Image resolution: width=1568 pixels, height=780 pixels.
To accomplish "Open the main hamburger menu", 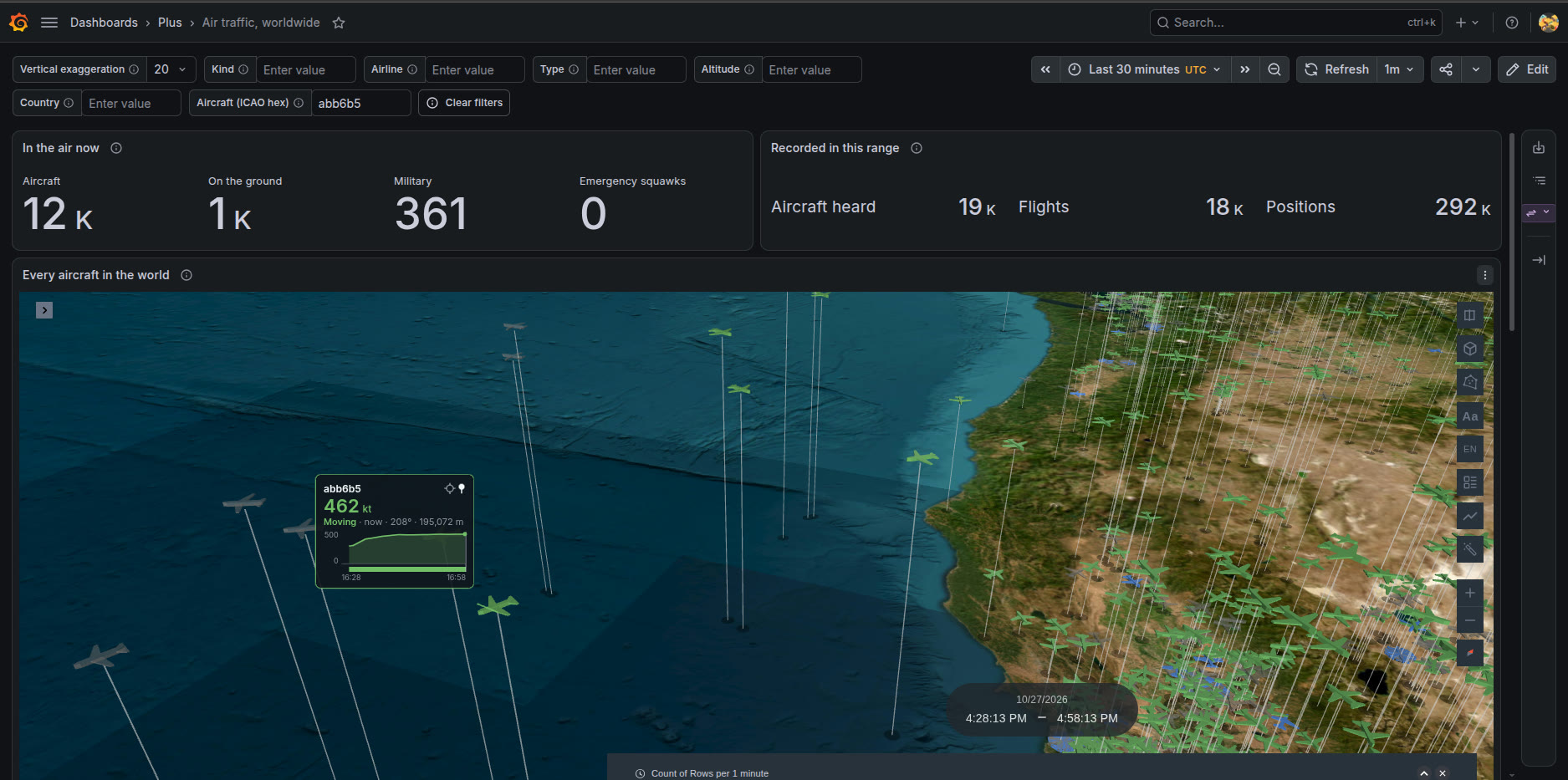I will pos(49,23).
